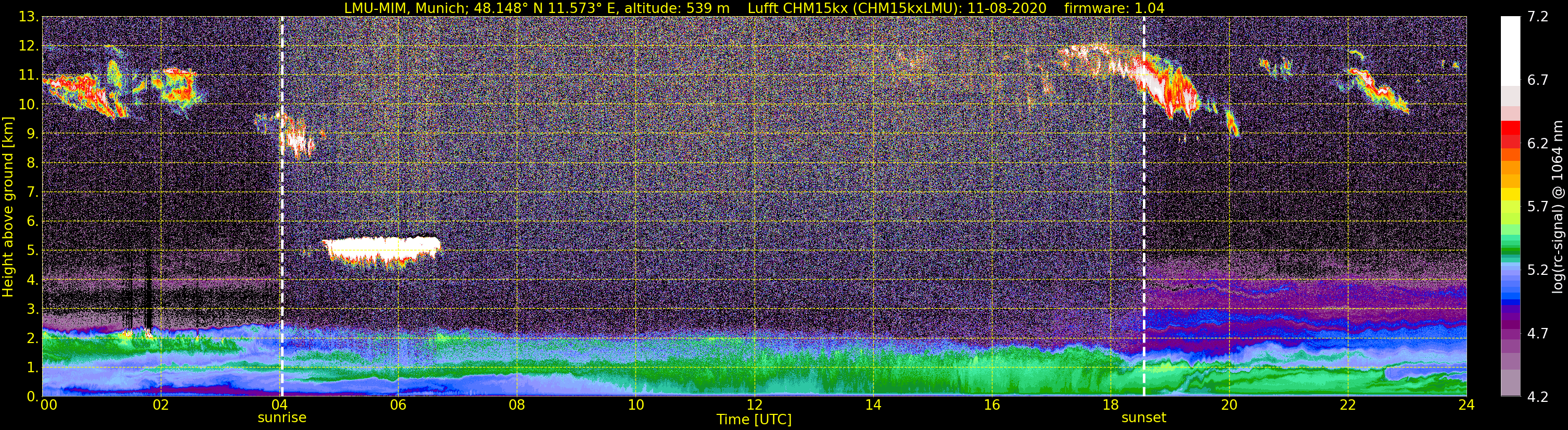Click the height axis tick '13.'
This screenshot has width=1568, height=430.
[x=28, y=17]
